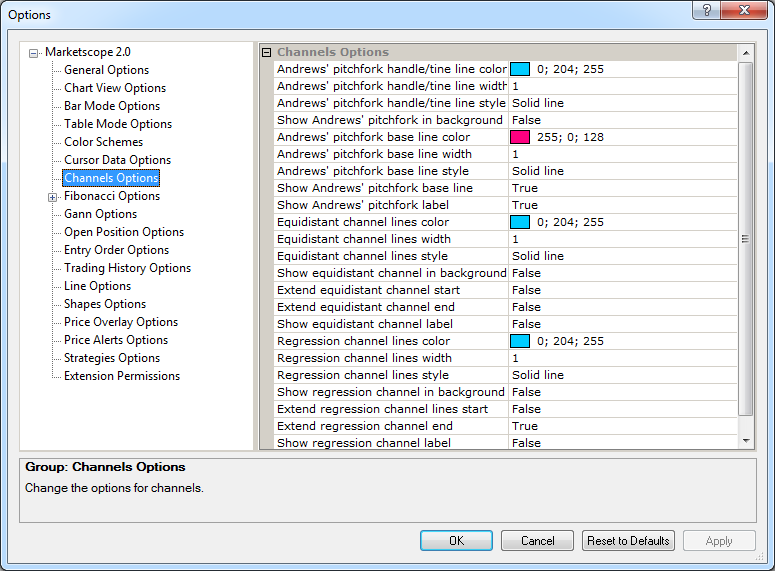
Task: Select the Marketscope 2.0 root item
Action: tap(87, 52)
